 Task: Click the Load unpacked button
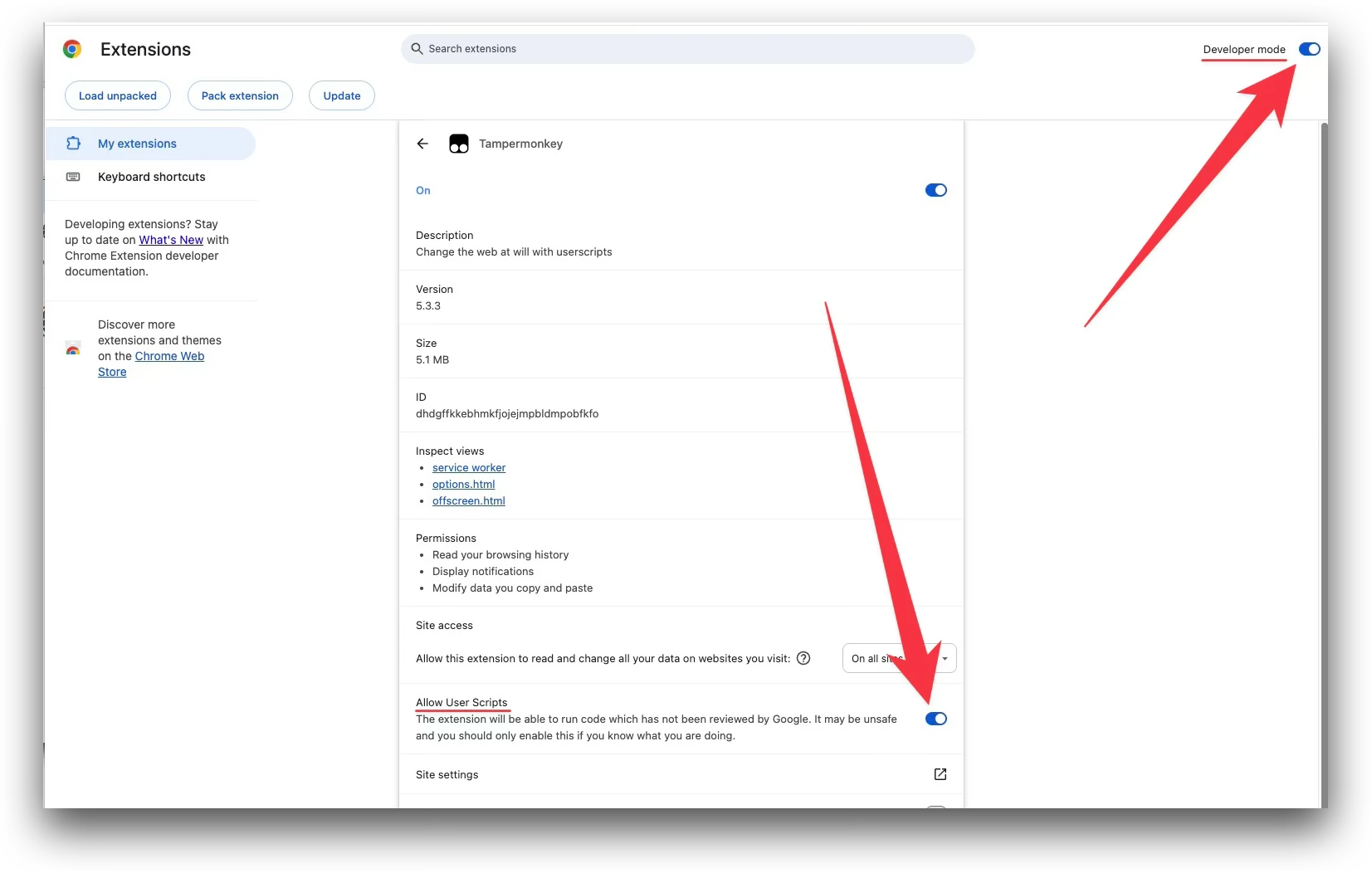117,95
